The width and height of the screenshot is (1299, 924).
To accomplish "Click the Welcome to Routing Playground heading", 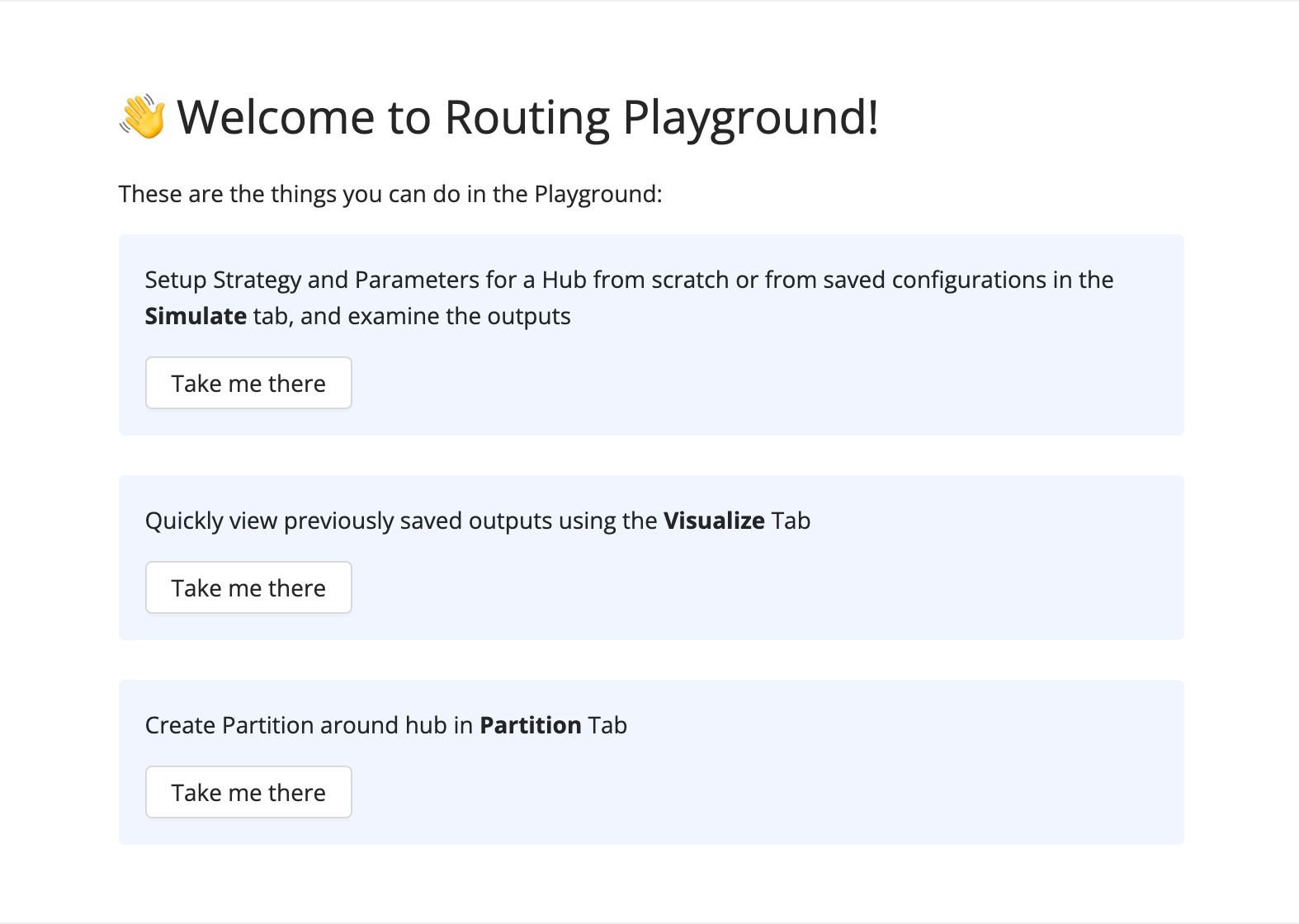I will click(x=527, y=117).
